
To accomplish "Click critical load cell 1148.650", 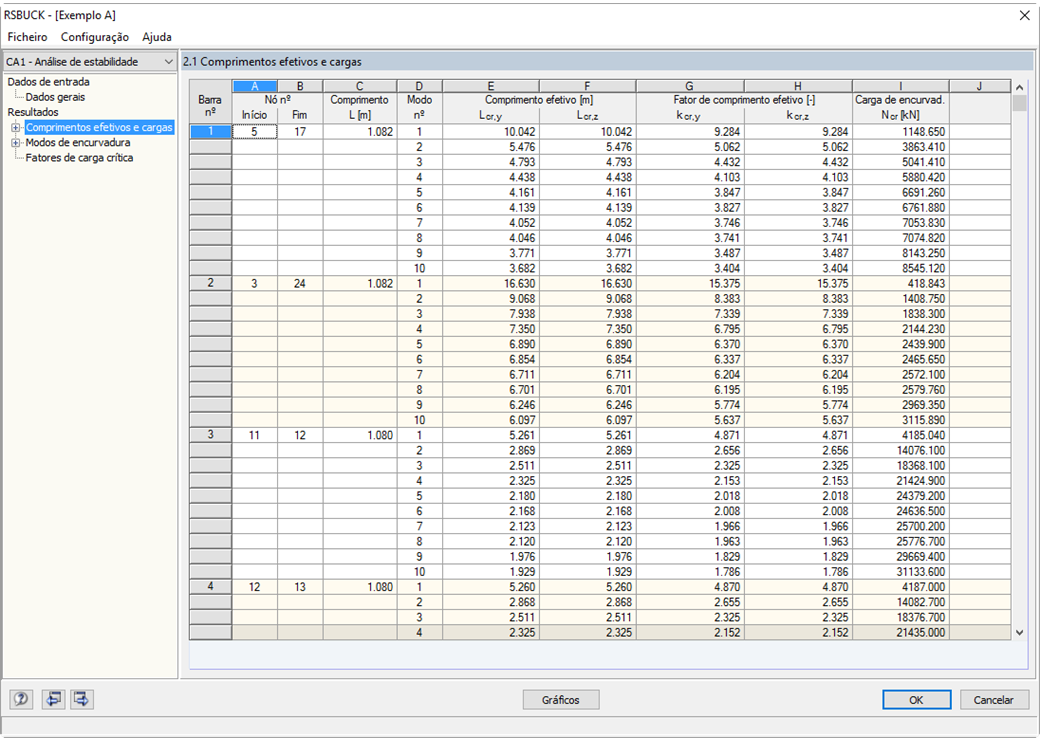I will 901,132.
